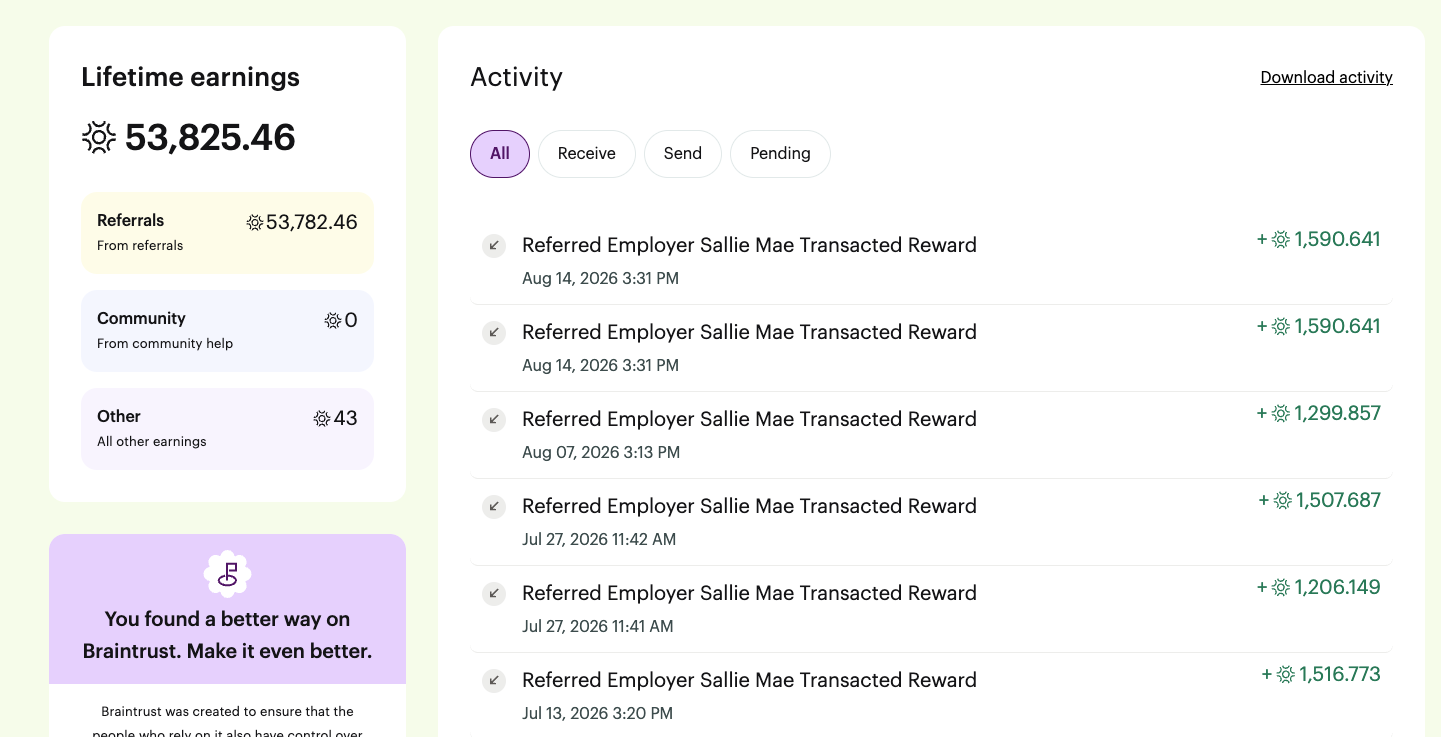Open the Download activity link
The height and width of the screenshot is (737, 1441).
click(1326, 77)
